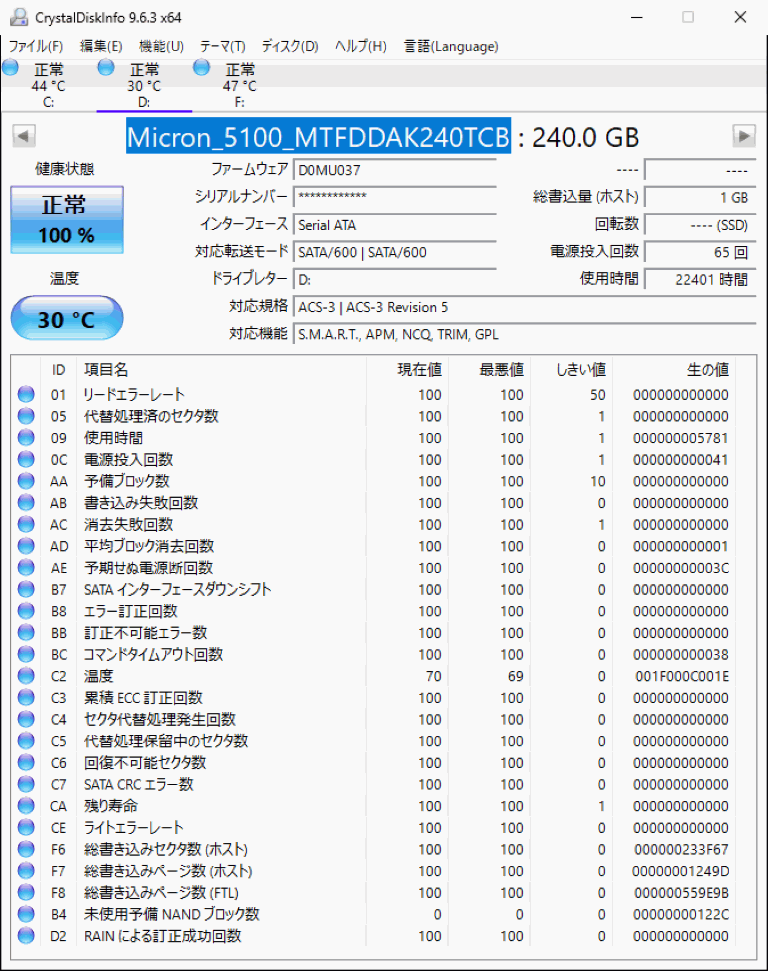Select the 未使用予備 NAND ブロック数 row
Screen dimensions: 768x971
[x=373, y=914]
